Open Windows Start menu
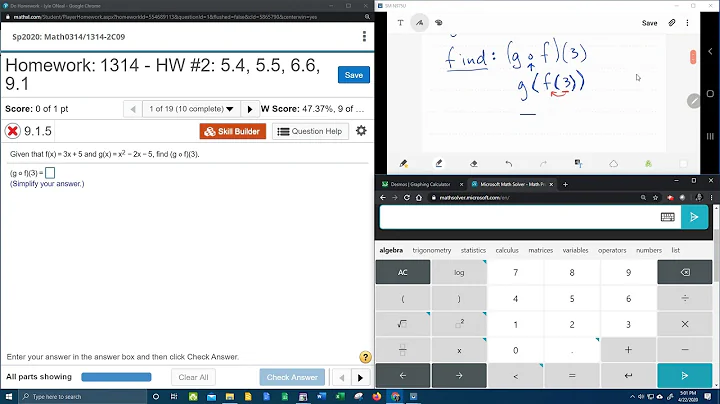Image resolution: width=720 pixels, height=404 pixels. click(x=9, y=396)
